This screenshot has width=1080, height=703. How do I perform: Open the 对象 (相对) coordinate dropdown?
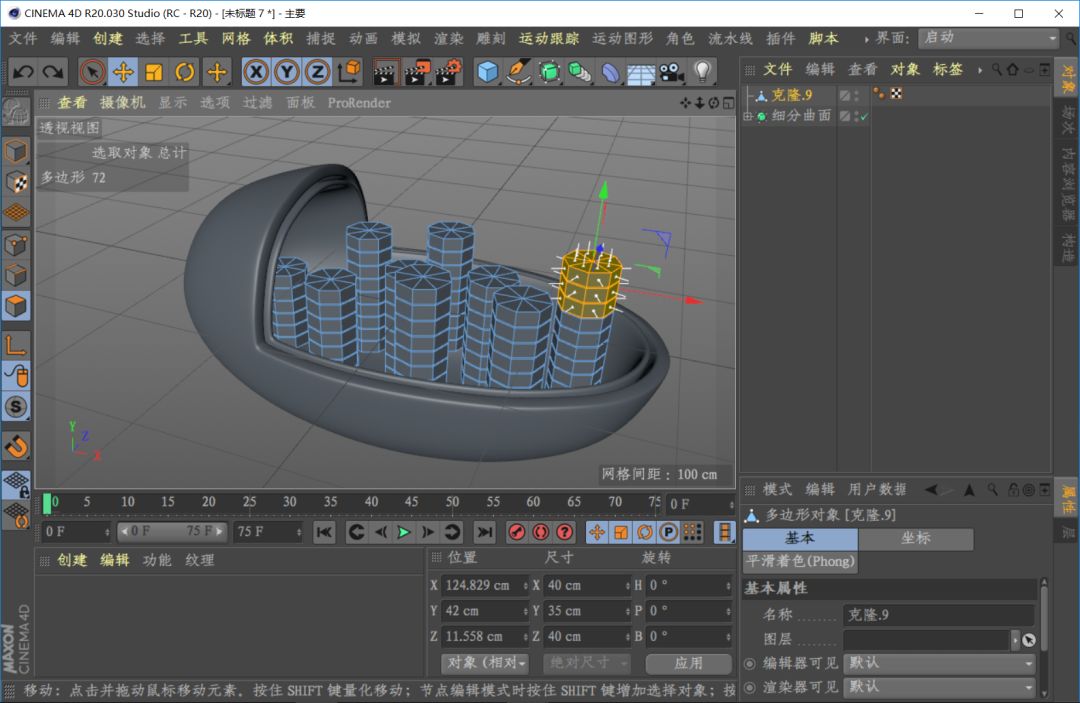click(486, 663)
